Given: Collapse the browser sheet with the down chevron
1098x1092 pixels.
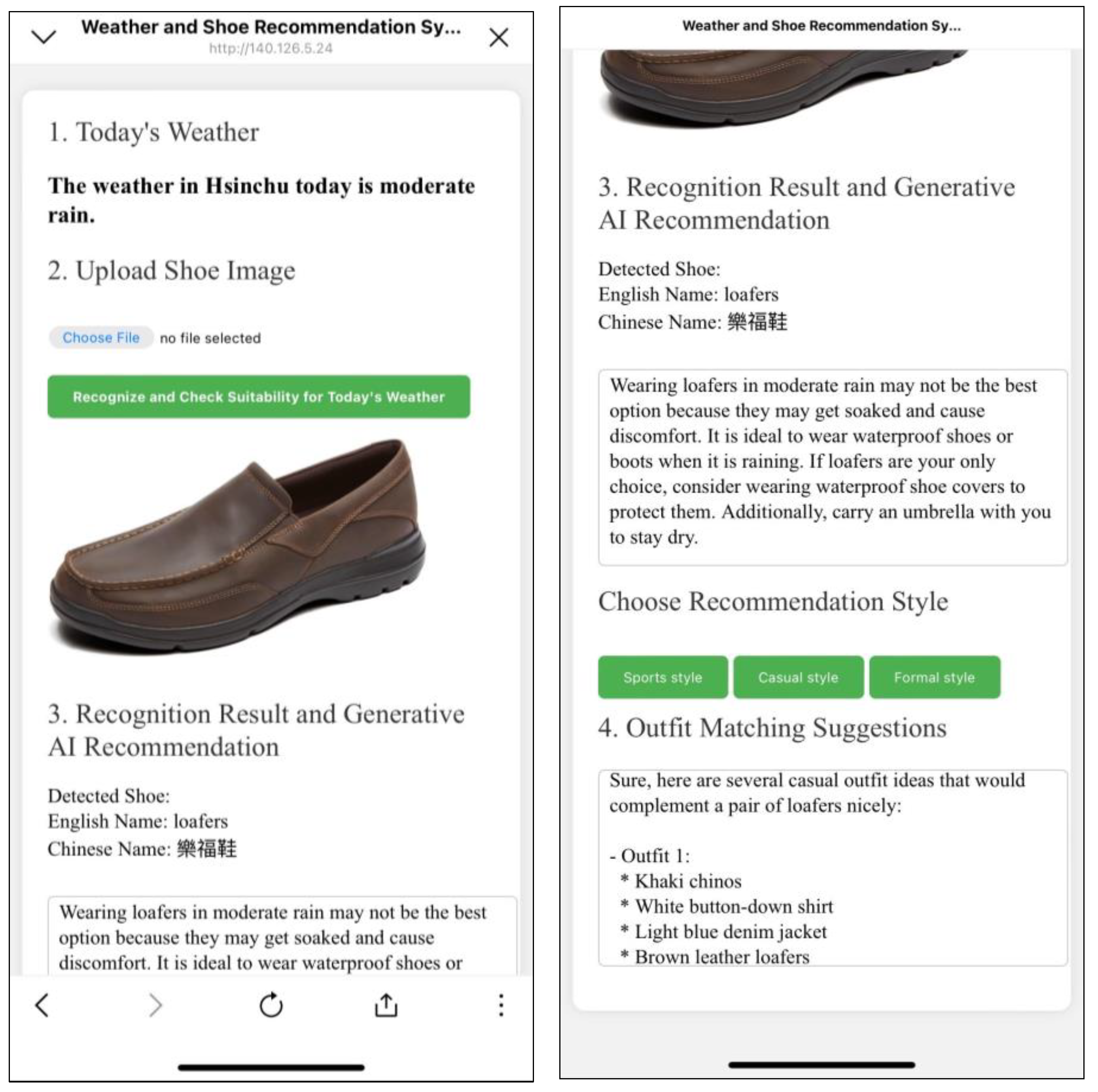Looking at the screenshot, I should (x=44, y=38).
